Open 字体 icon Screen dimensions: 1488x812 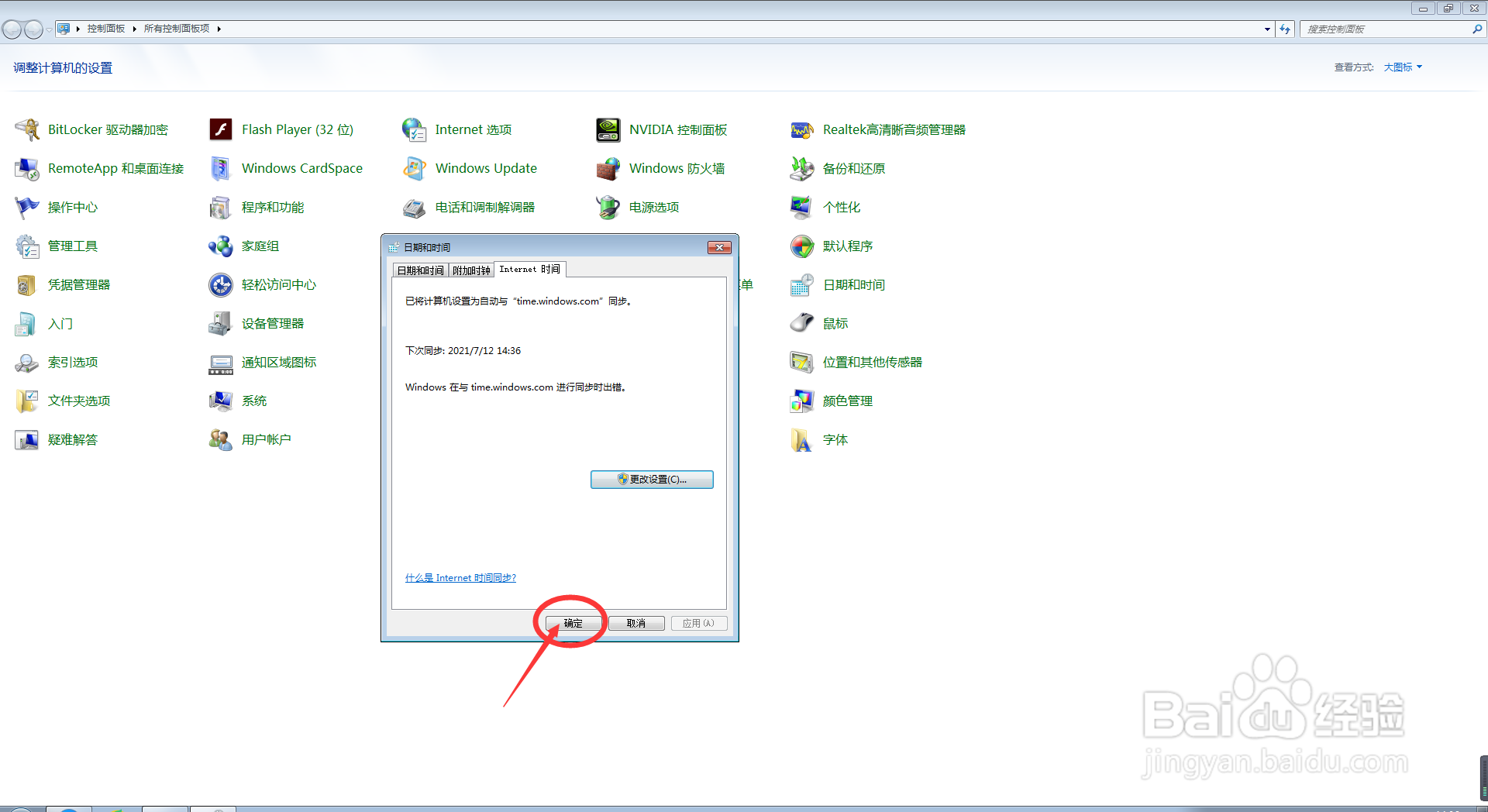coord(802,439)
